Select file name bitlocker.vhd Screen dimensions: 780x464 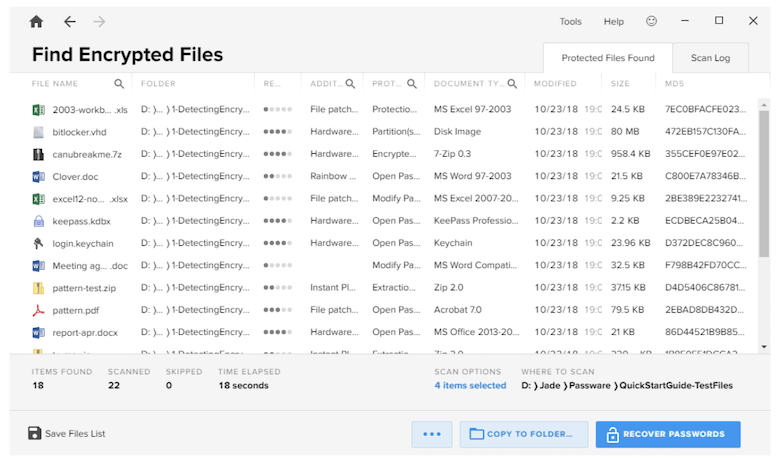click(80, 132)
